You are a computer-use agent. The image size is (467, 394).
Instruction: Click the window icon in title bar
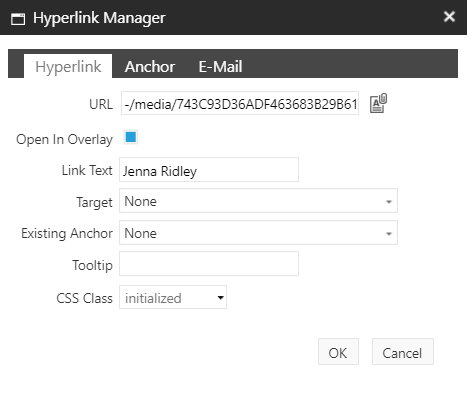[x=18, y=19]
